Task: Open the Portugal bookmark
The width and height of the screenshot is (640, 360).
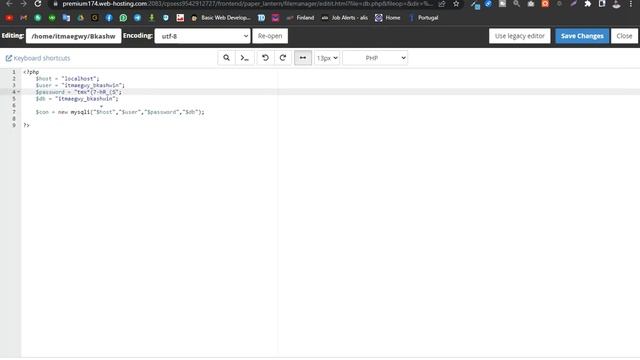Action: 423,18
